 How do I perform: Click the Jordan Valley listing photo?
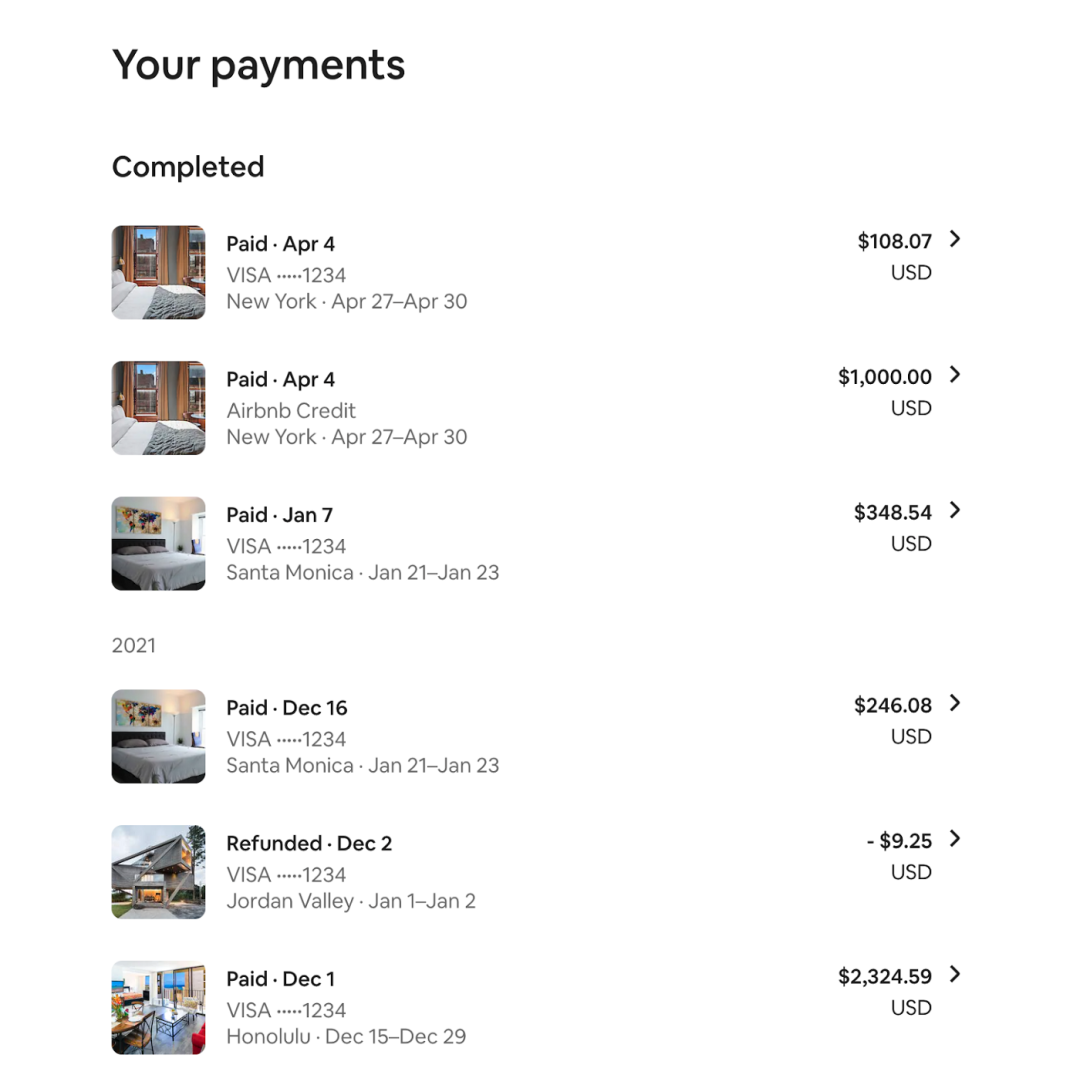point(158,872)
